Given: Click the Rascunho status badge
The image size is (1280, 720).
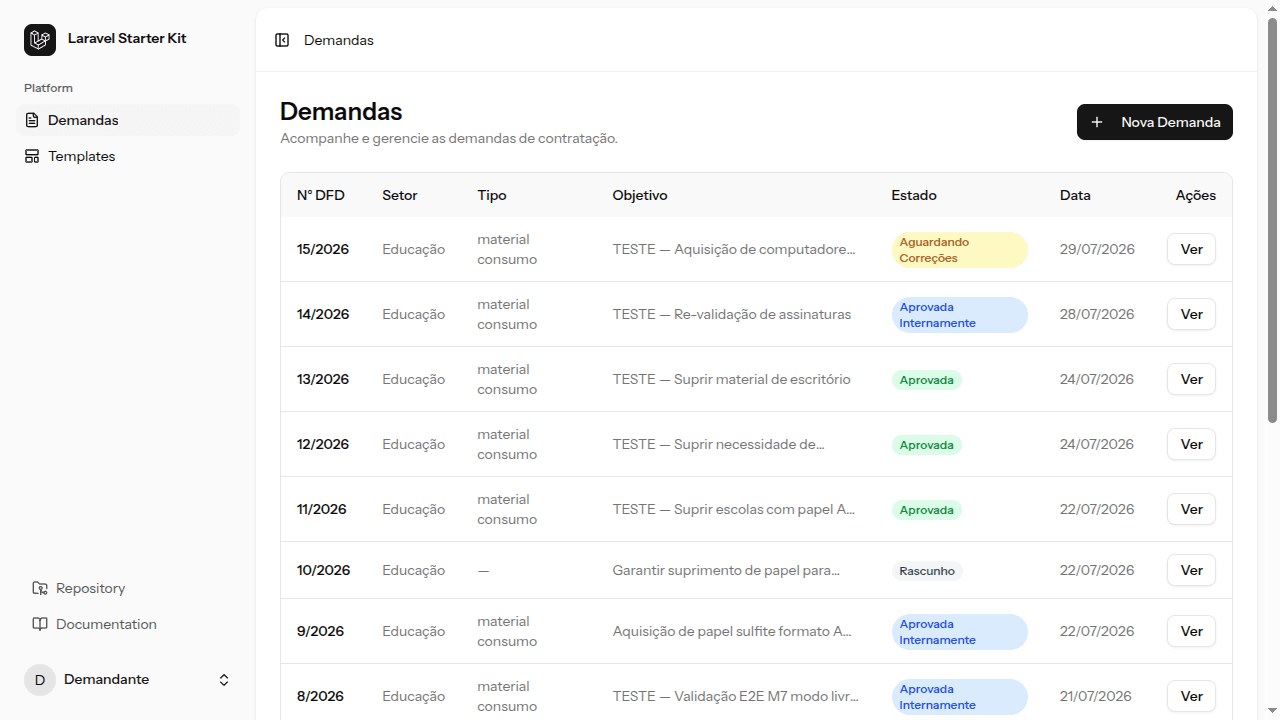Looking at the screenshot, I should 927,571.
